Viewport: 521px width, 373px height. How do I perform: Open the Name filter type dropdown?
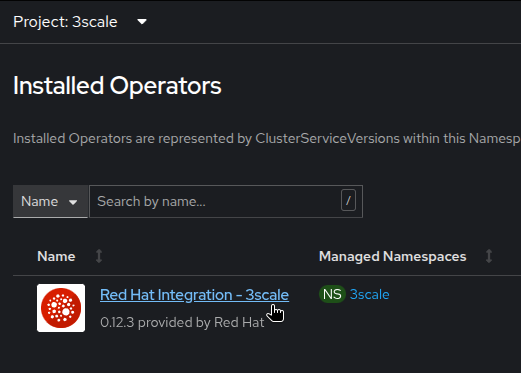(50, 201)
